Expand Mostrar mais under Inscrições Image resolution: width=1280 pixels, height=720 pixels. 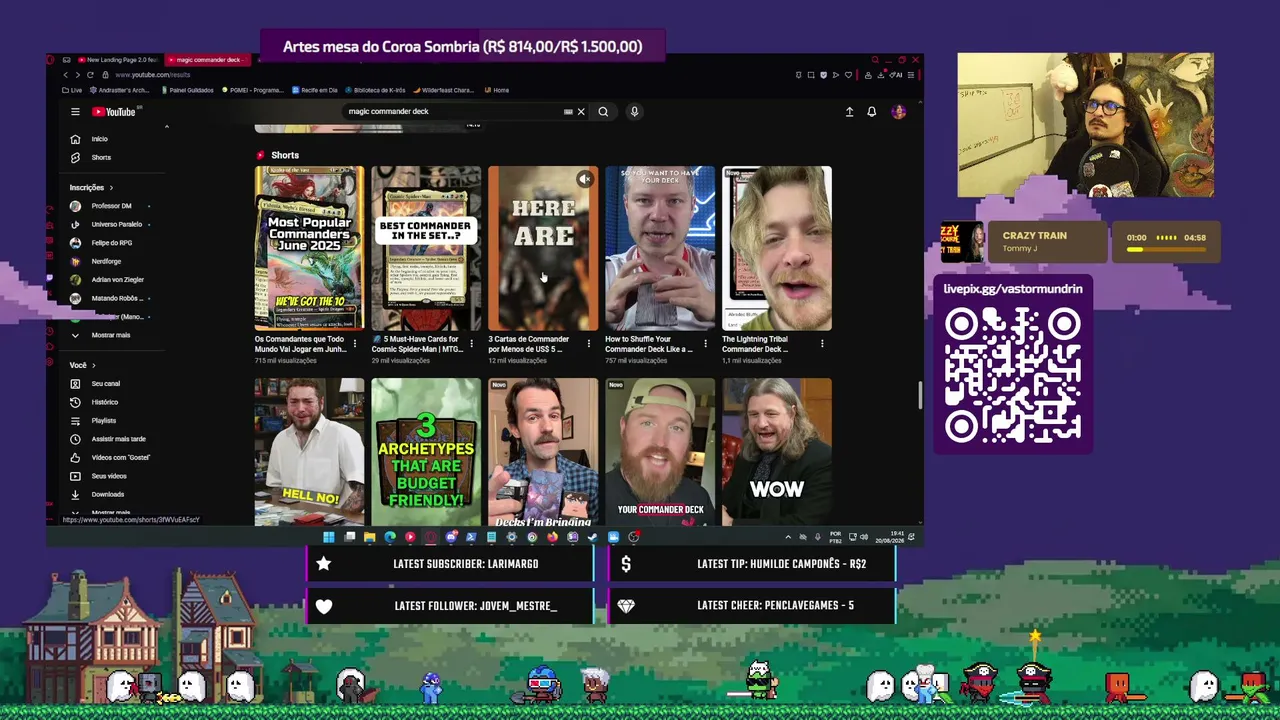pos(110,335)
